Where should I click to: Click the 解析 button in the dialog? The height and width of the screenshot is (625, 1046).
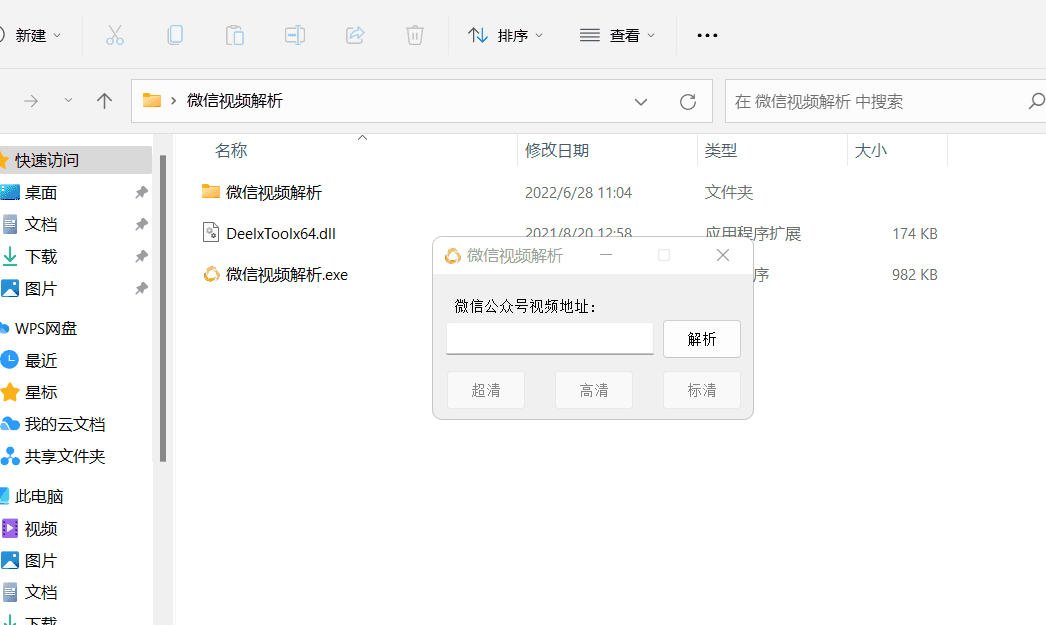pyautogui.click(x=702, y=339)
